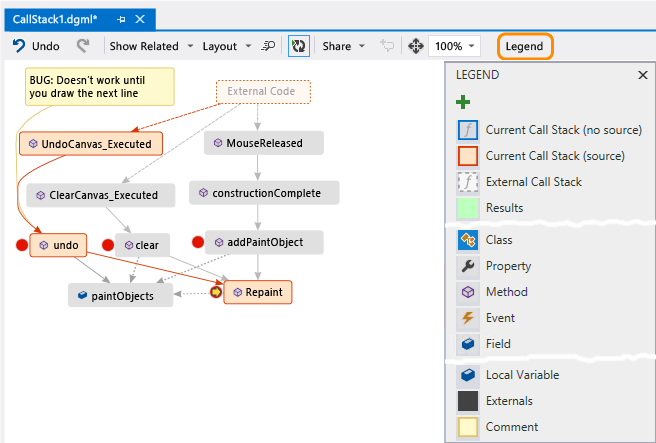Click the Property wrench icon in legend
Screen dimensions: 656x443
468,266
